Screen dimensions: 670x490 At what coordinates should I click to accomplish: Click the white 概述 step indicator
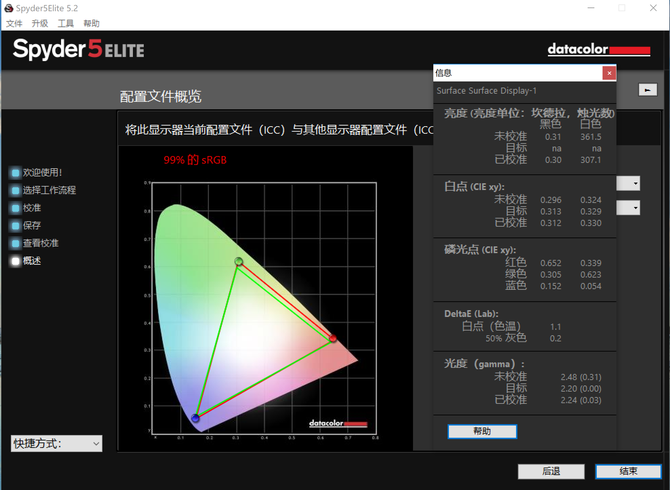15,261
